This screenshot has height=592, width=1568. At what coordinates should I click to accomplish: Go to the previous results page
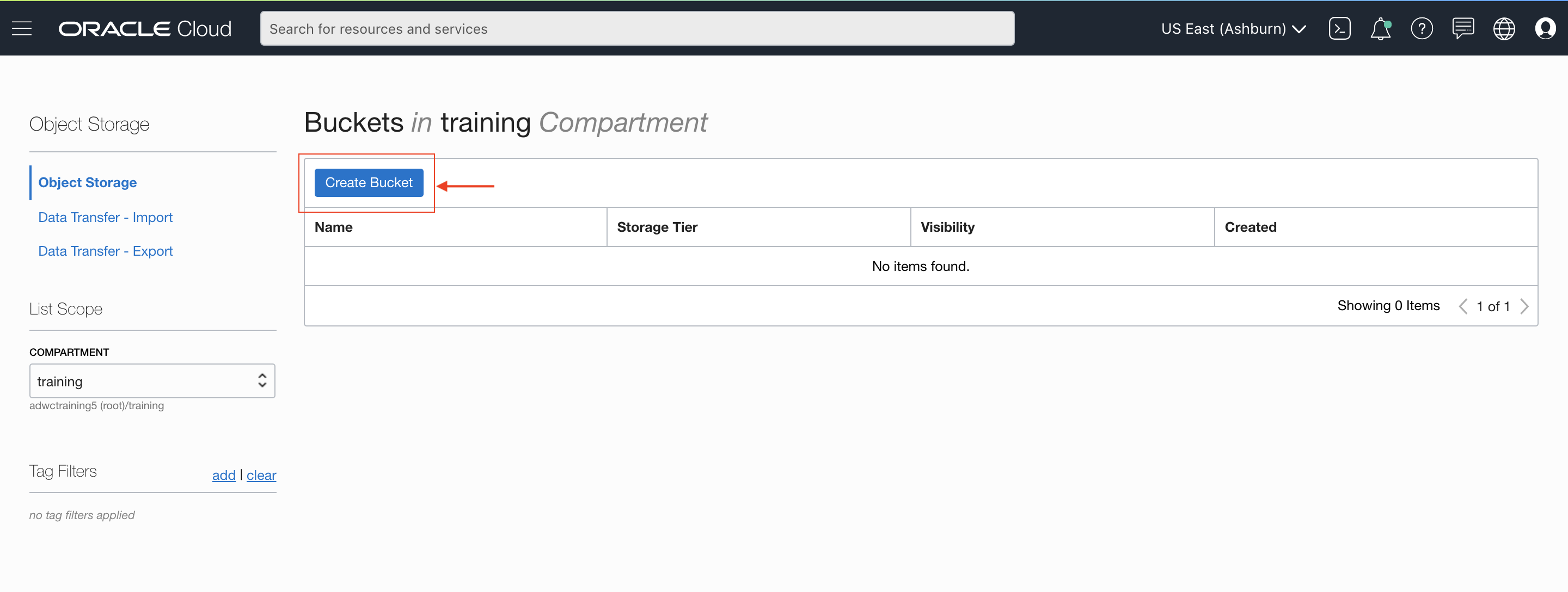coord(1463,306)
